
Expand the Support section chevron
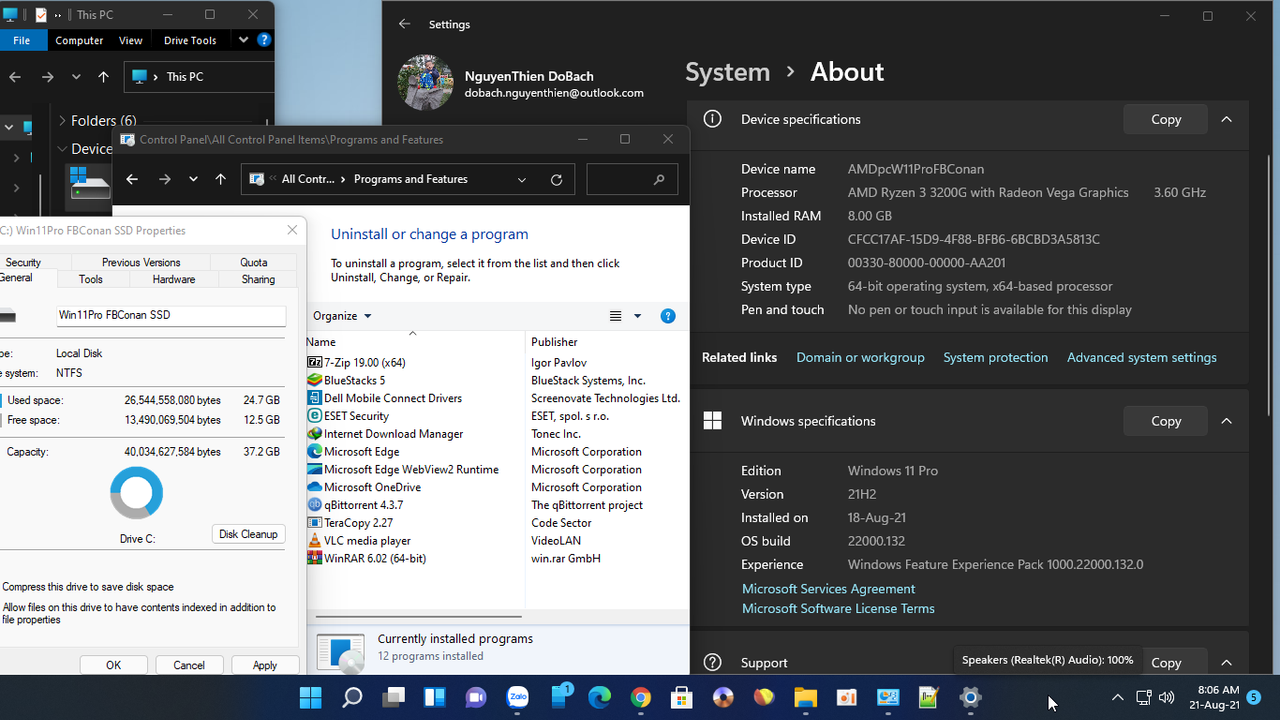(1226, 662)
